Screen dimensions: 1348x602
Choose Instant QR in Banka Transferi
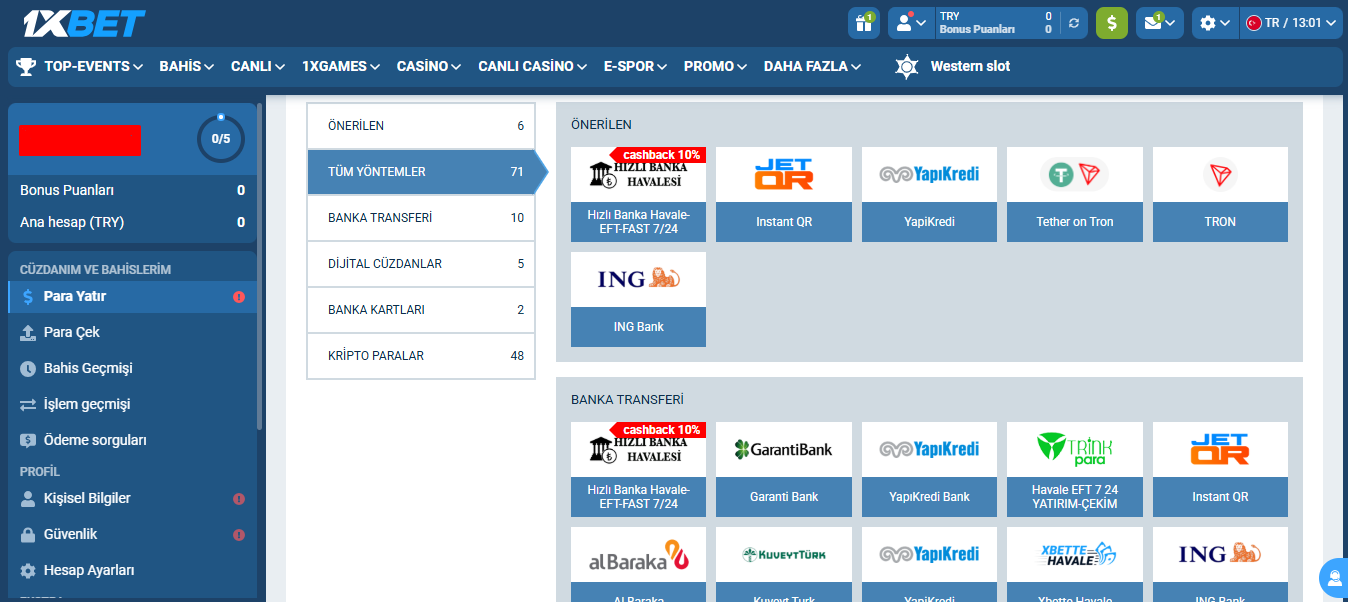(x=1220, y=469)
